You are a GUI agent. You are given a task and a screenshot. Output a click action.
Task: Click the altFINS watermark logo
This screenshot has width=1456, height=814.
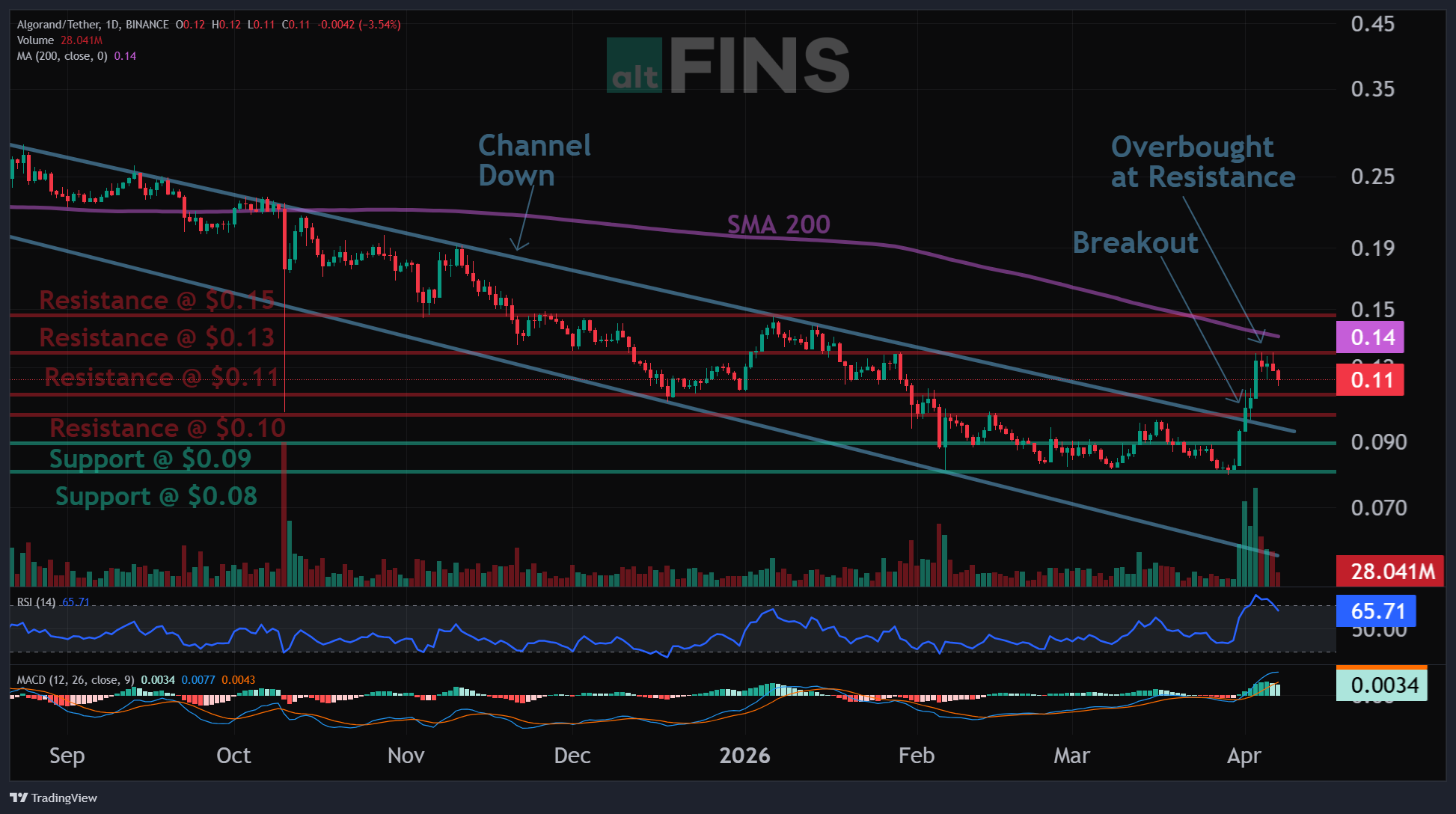pyautogui.click(x=727, y=67)
